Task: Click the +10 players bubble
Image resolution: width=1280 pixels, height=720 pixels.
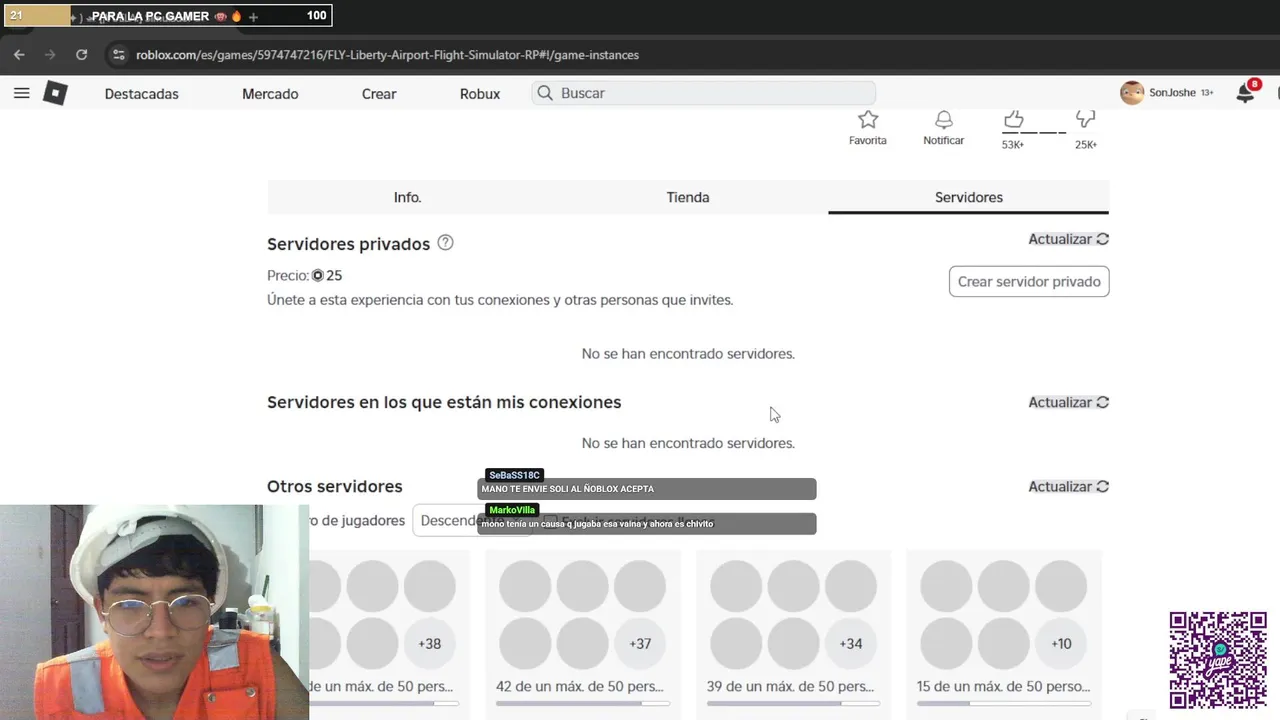Action: pyautogui.click(x=1061, y=643)
